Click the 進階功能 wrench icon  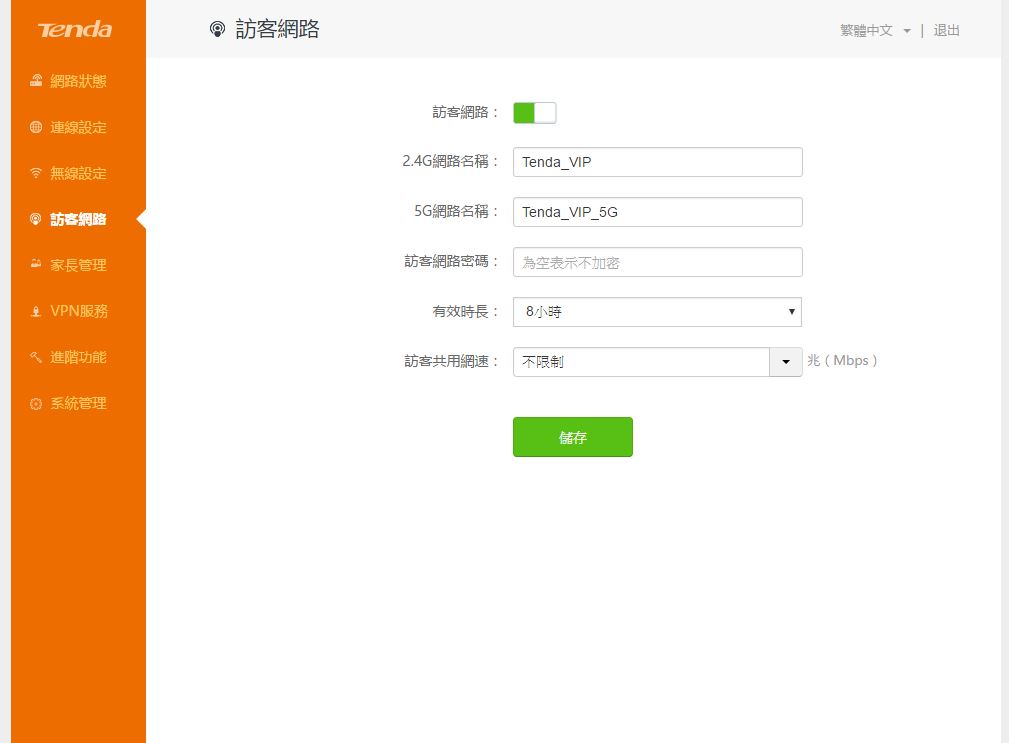click(36, 357)
